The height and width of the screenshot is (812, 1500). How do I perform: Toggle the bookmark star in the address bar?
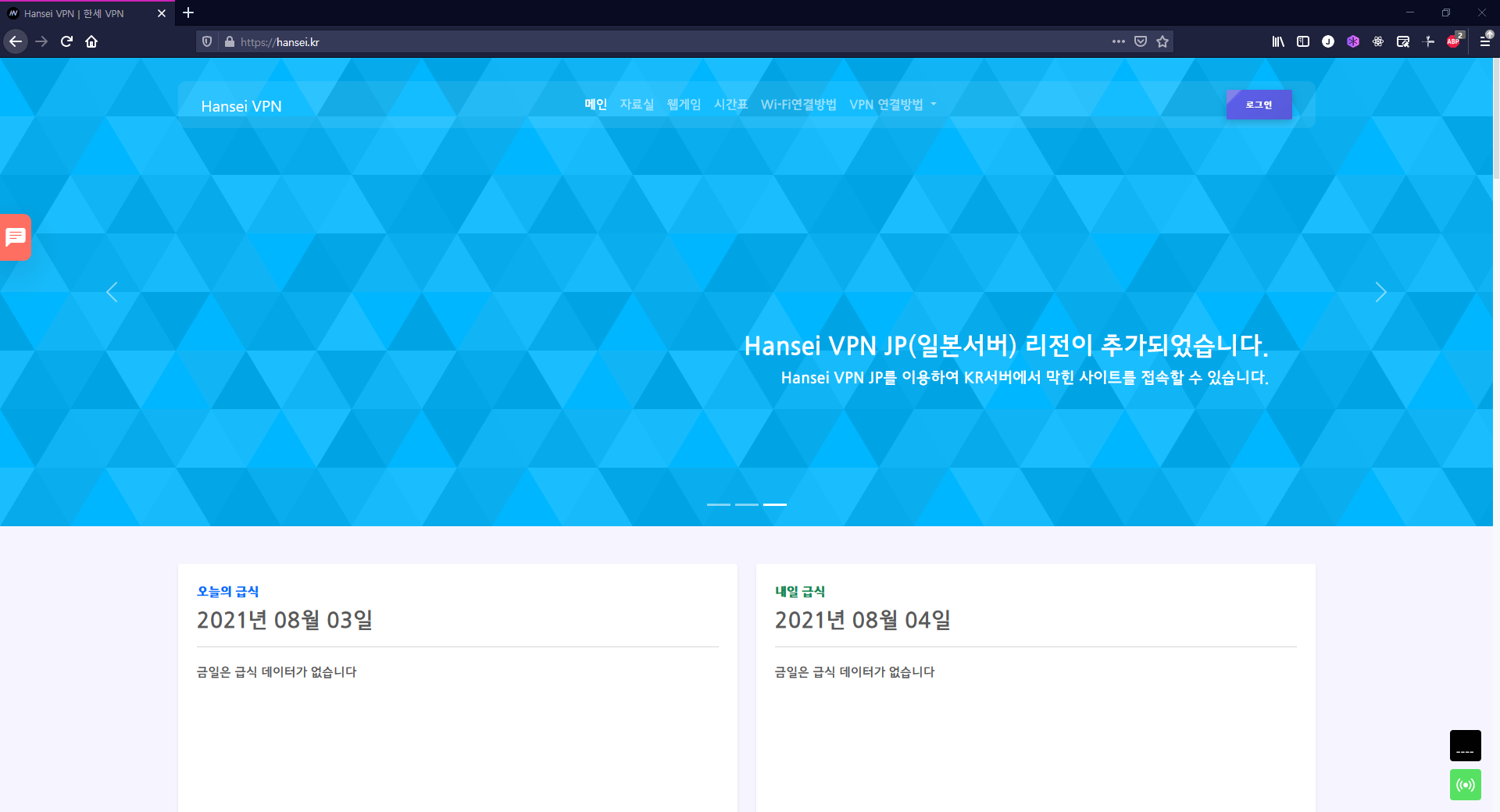pyautogui.click(x=1163, y=41)
